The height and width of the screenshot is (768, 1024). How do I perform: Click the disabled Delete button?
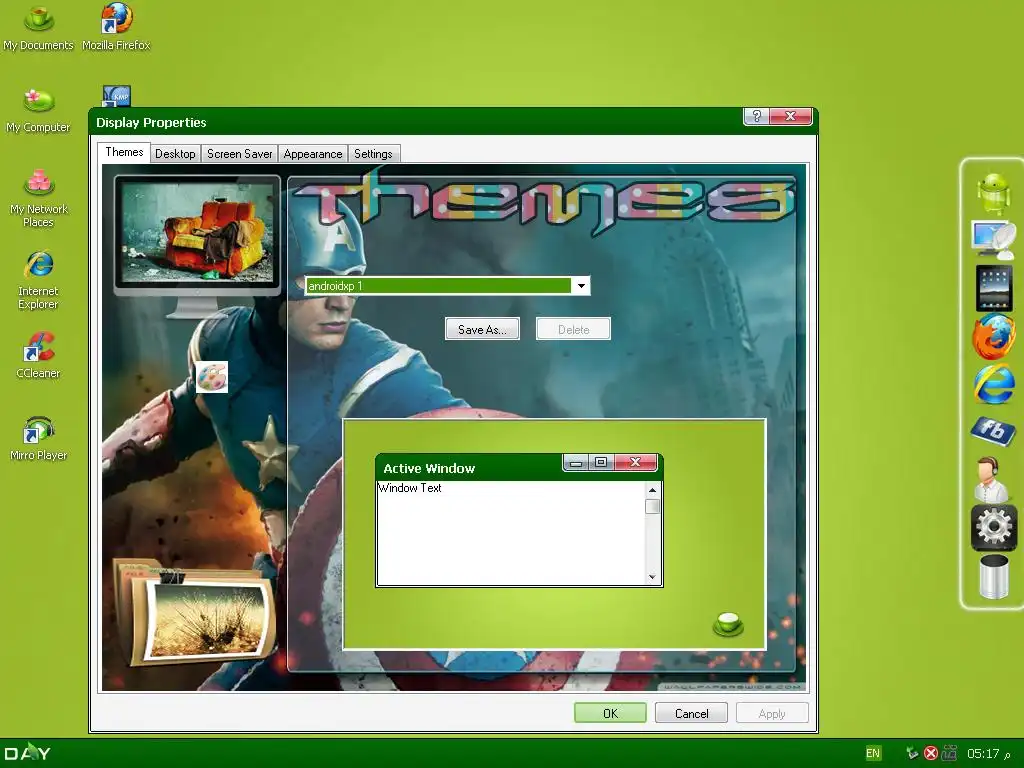pos(573,329)
